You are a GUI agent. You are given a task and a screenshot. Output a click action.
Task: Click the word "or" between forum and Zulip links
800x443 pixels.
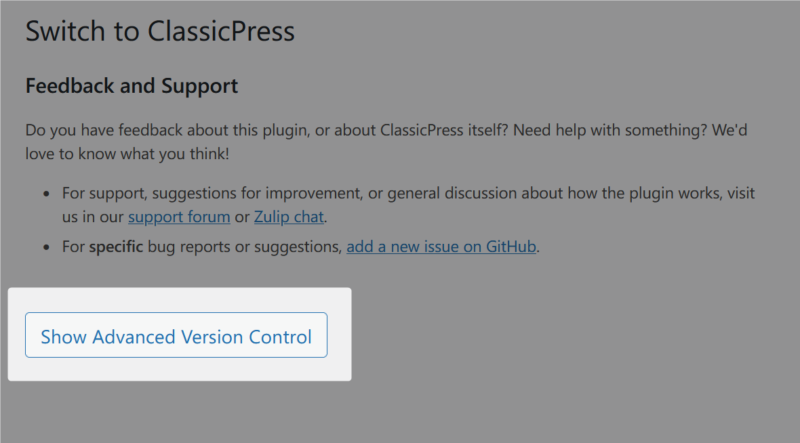click(x=242, y=216)
